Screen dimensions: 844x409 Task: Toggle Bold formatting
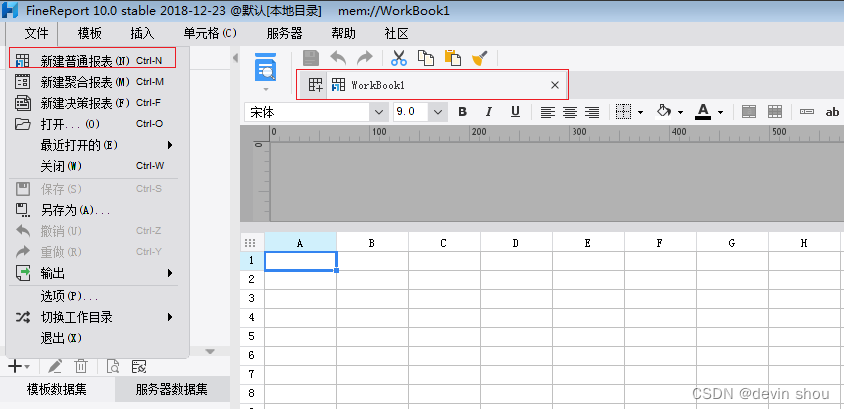tap(462, 112)
